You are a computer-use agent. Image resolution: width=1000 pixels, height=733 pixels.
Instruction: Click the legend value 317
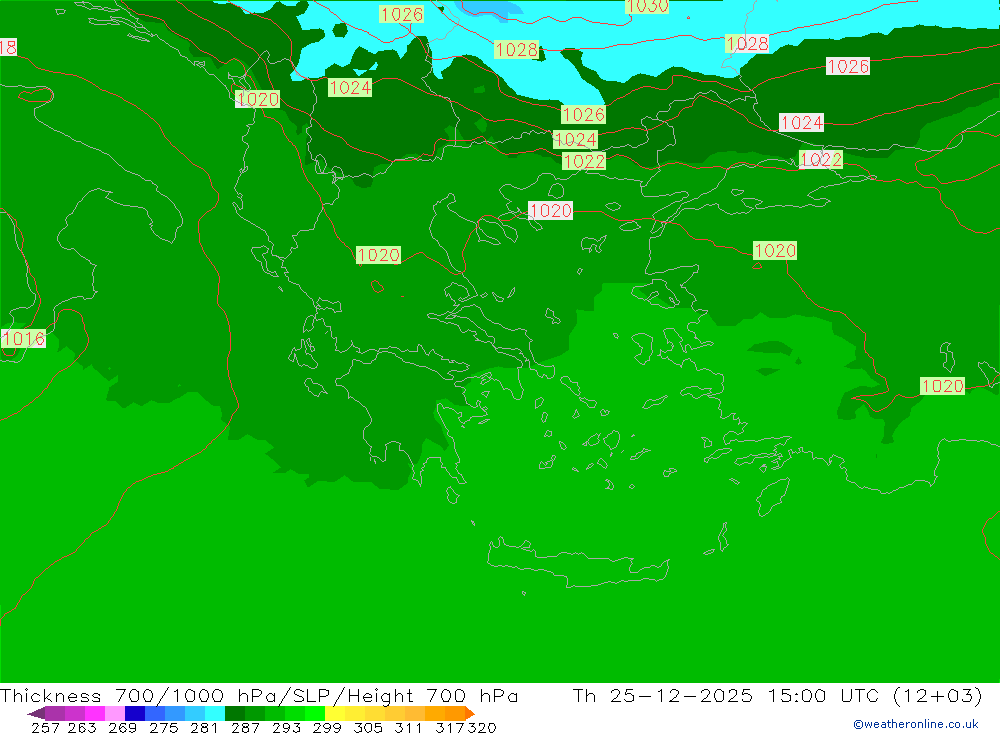click(x=450, y=727)
